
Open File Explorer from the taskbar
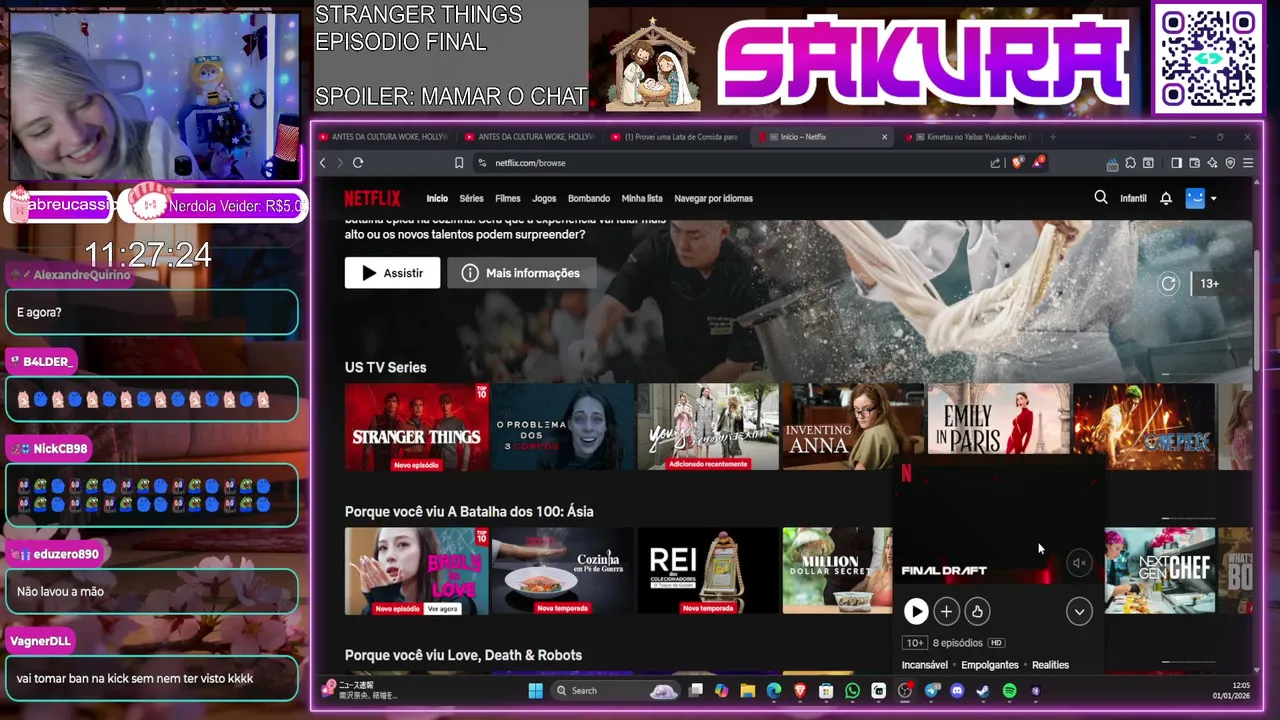point(747,691)
